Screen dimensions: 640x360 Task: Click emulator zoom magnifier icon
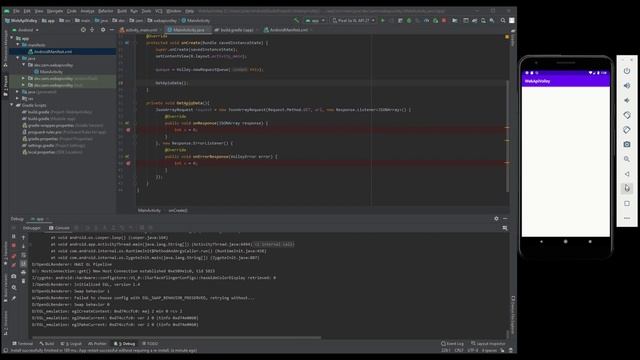627,159
